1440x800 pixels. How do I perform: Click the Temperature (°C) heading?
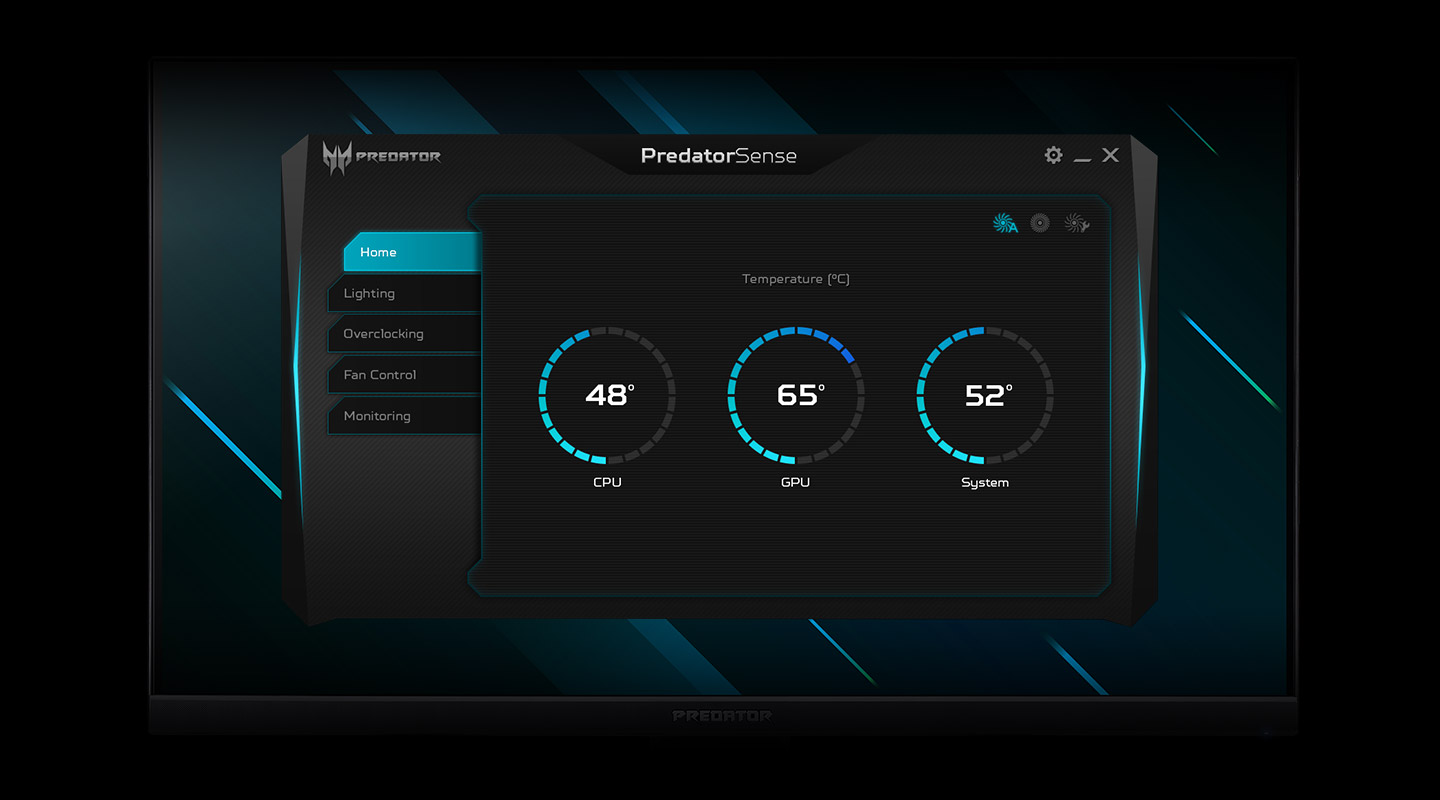(796, 279)
